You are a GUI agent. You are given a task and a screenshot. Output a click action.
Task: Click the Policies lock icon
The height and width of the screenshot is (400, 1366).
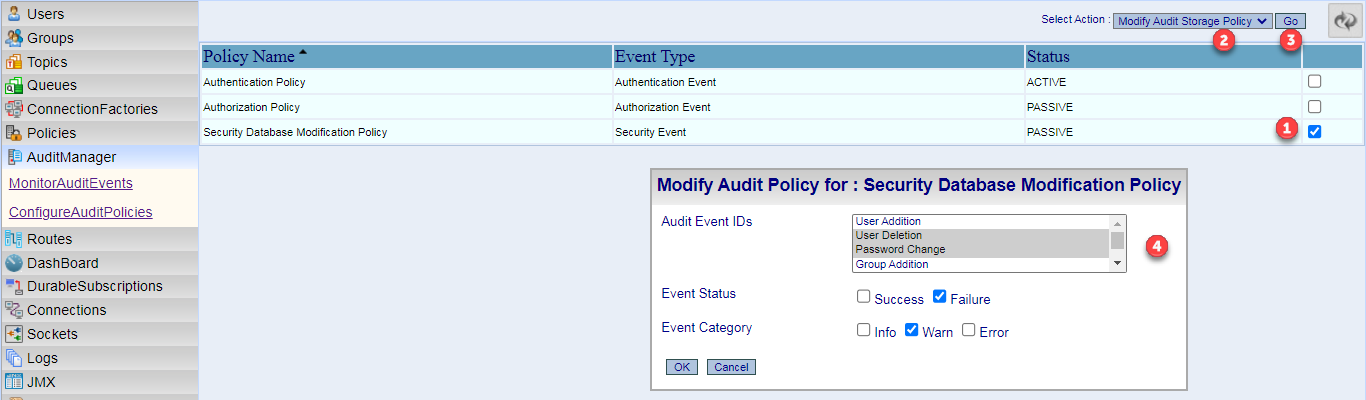point(14,132)
